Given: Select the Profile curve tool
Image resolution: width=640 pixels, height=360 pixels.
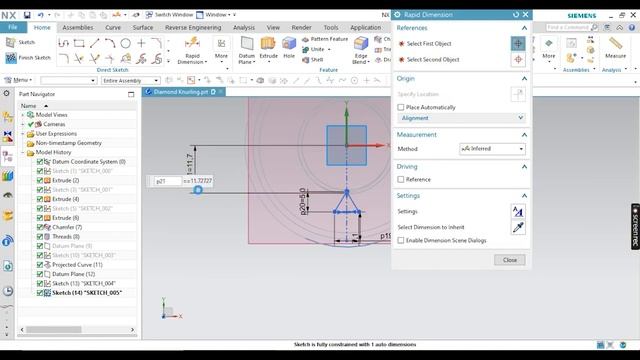Looking at the screenshot, I should [x=63, y=43].
